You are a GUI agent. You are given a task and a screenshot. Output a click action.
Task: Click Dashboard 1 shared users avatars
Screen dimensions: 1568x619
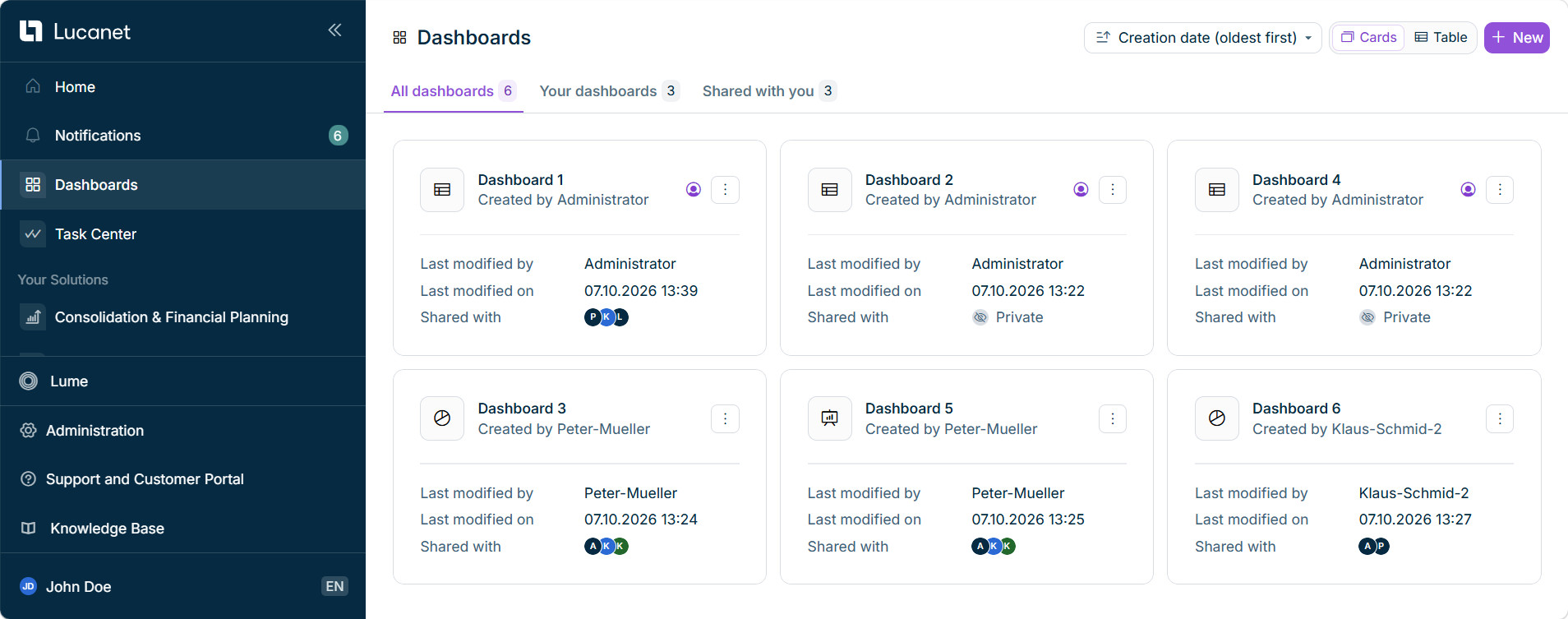(606, 317)
